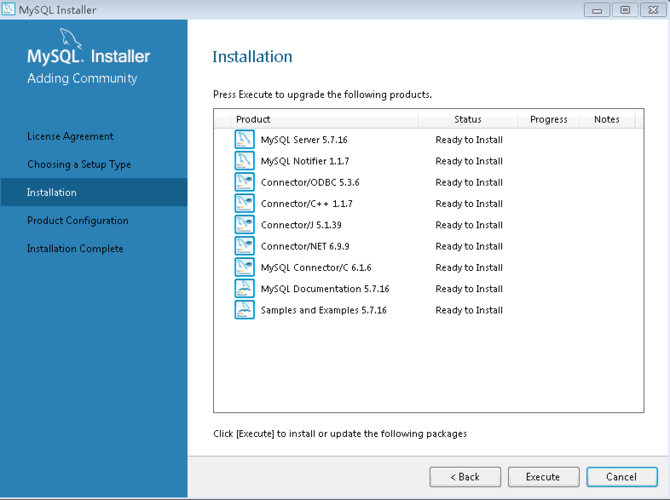Select the MySQL Notifier 1.1.7 row text
Viewport: 670px width, 500px height.
pos(305,161)
